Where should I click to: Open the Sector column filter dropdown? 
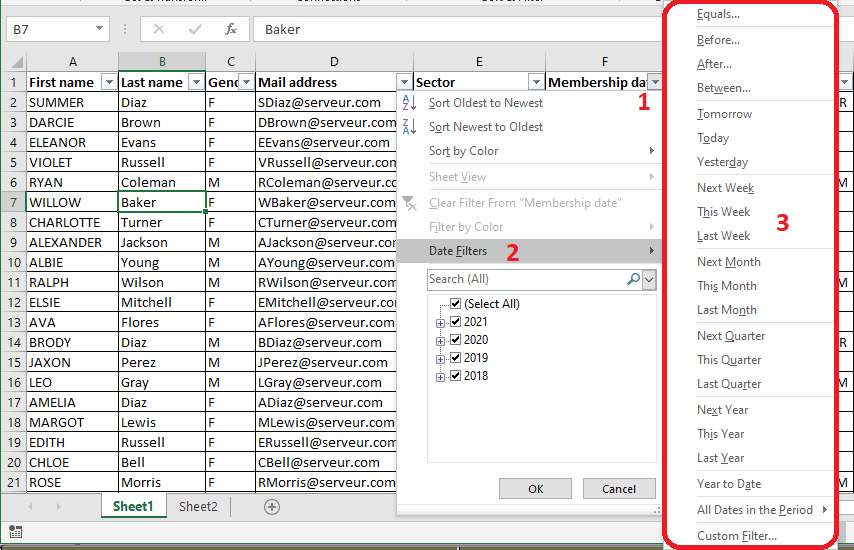[536, 83]
